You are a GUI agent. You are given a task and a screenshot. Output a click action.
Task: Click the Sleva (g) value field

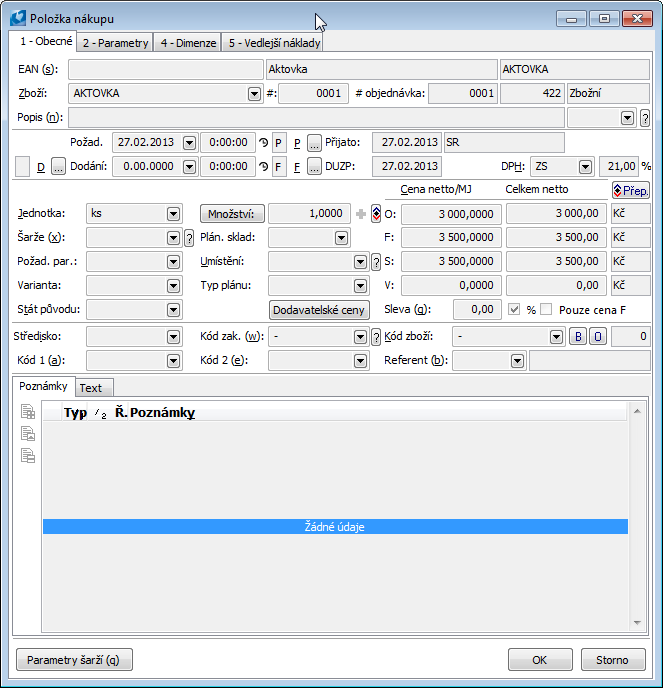(477, 309)
